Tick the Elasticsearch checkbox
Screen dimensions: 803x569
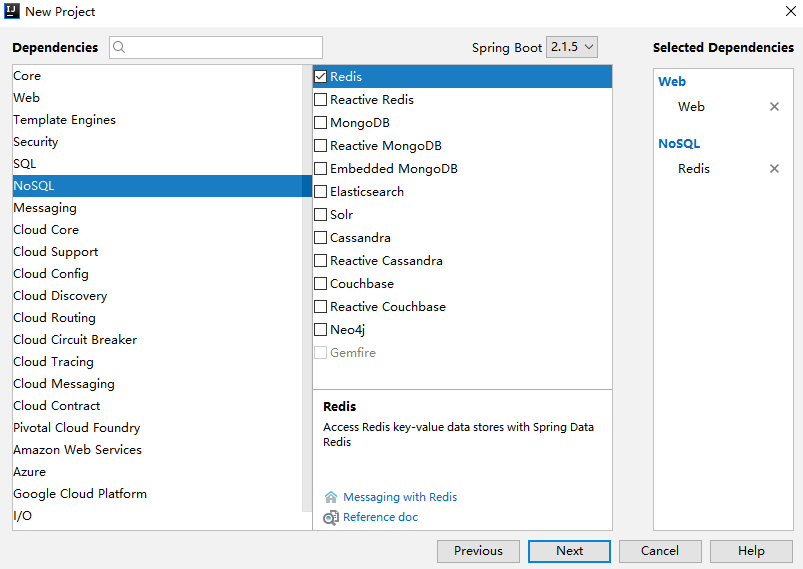tap(321, 192)
